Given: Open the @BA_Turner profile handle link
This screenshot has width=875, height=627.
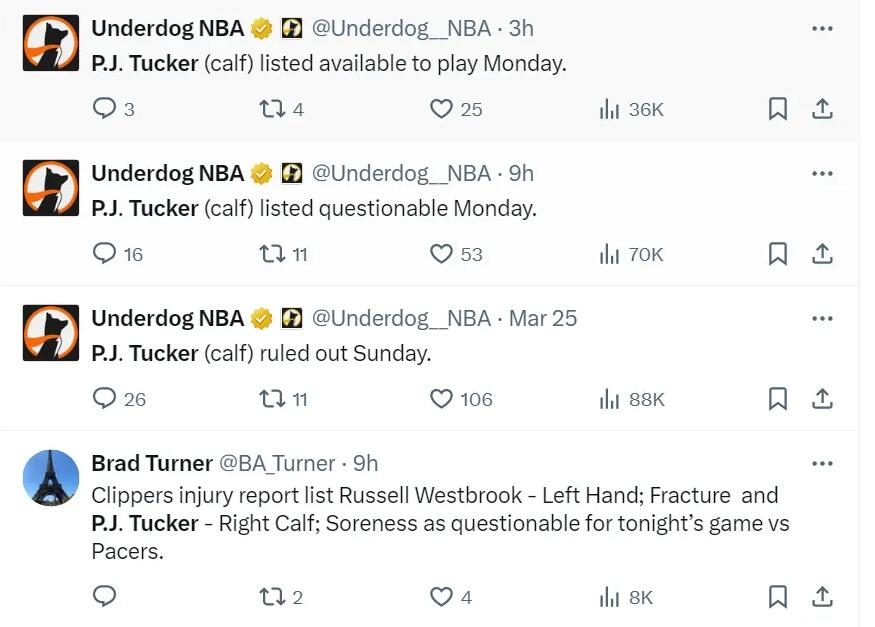Looking at the screenshot, I should [x=277, y=463].
